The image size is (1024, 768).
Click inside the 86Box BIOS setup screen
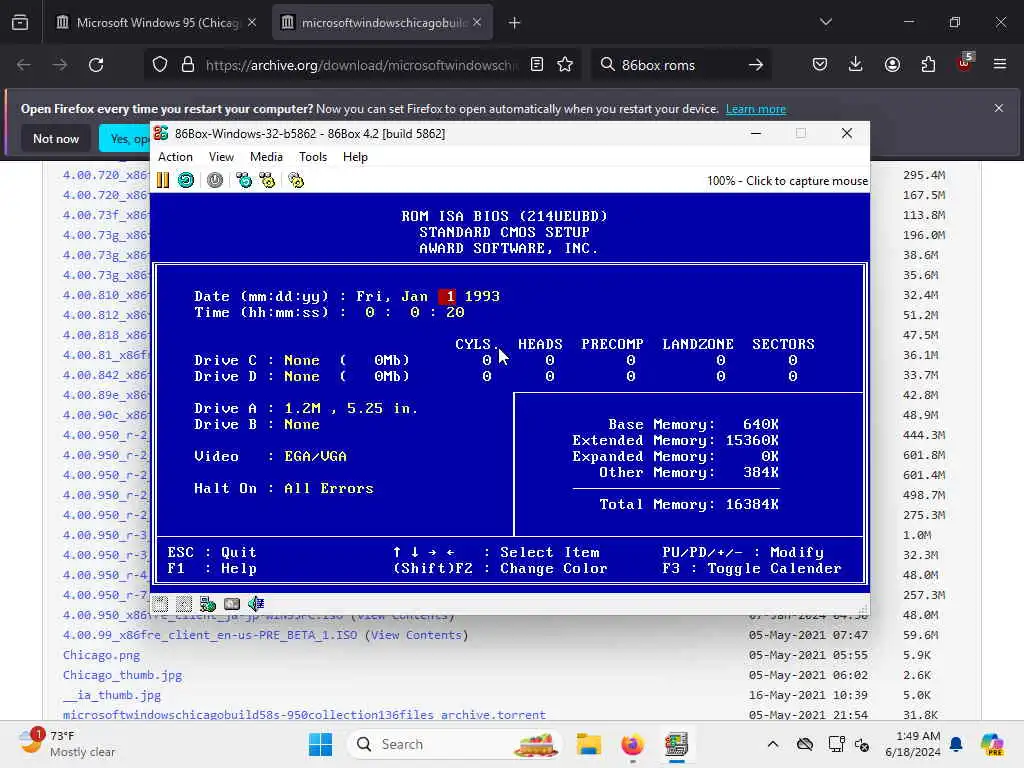click(510, 392)
